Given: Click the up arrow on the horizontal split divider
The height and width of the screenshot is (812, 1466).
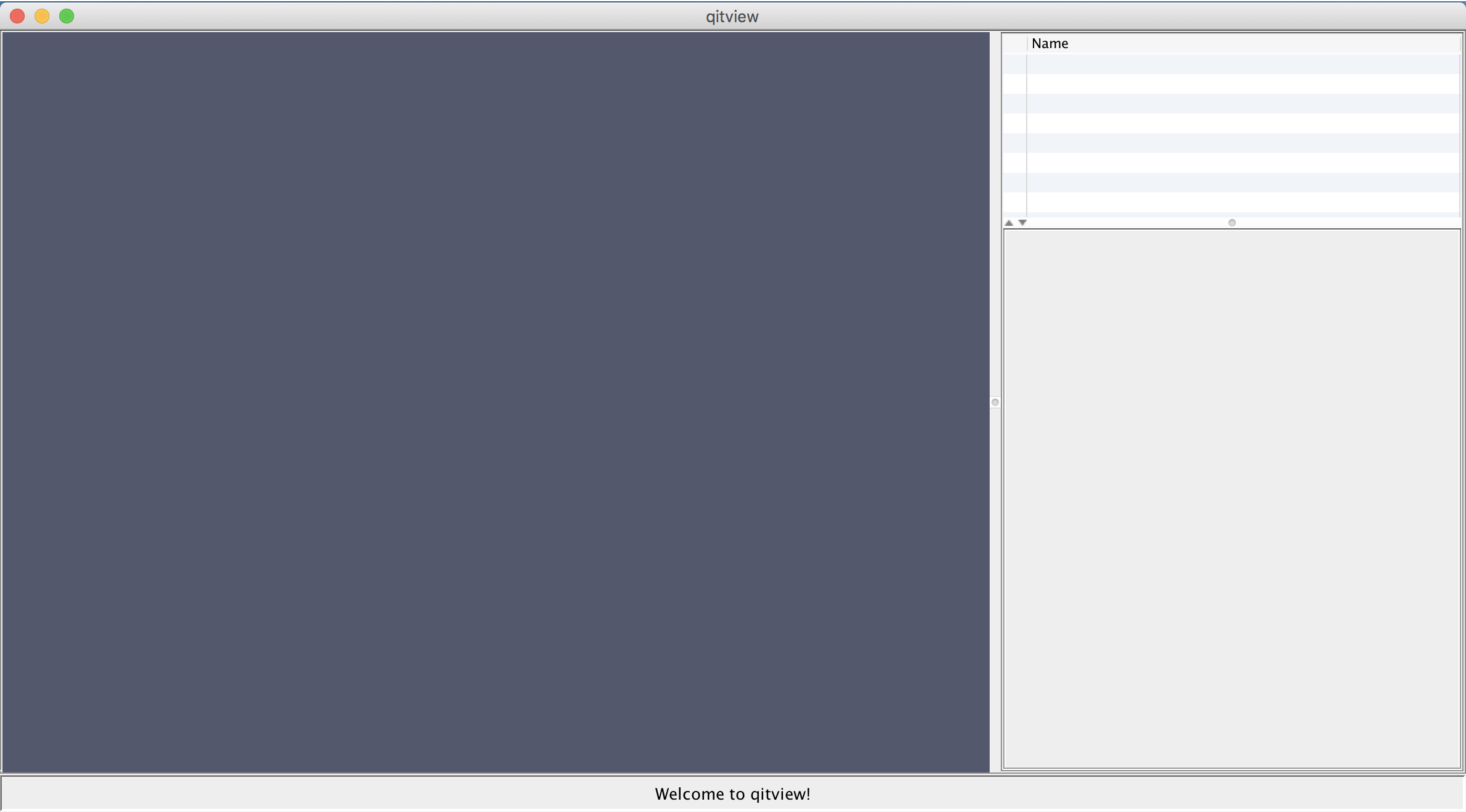Looking at the screenshot, I should point(1009,223).
